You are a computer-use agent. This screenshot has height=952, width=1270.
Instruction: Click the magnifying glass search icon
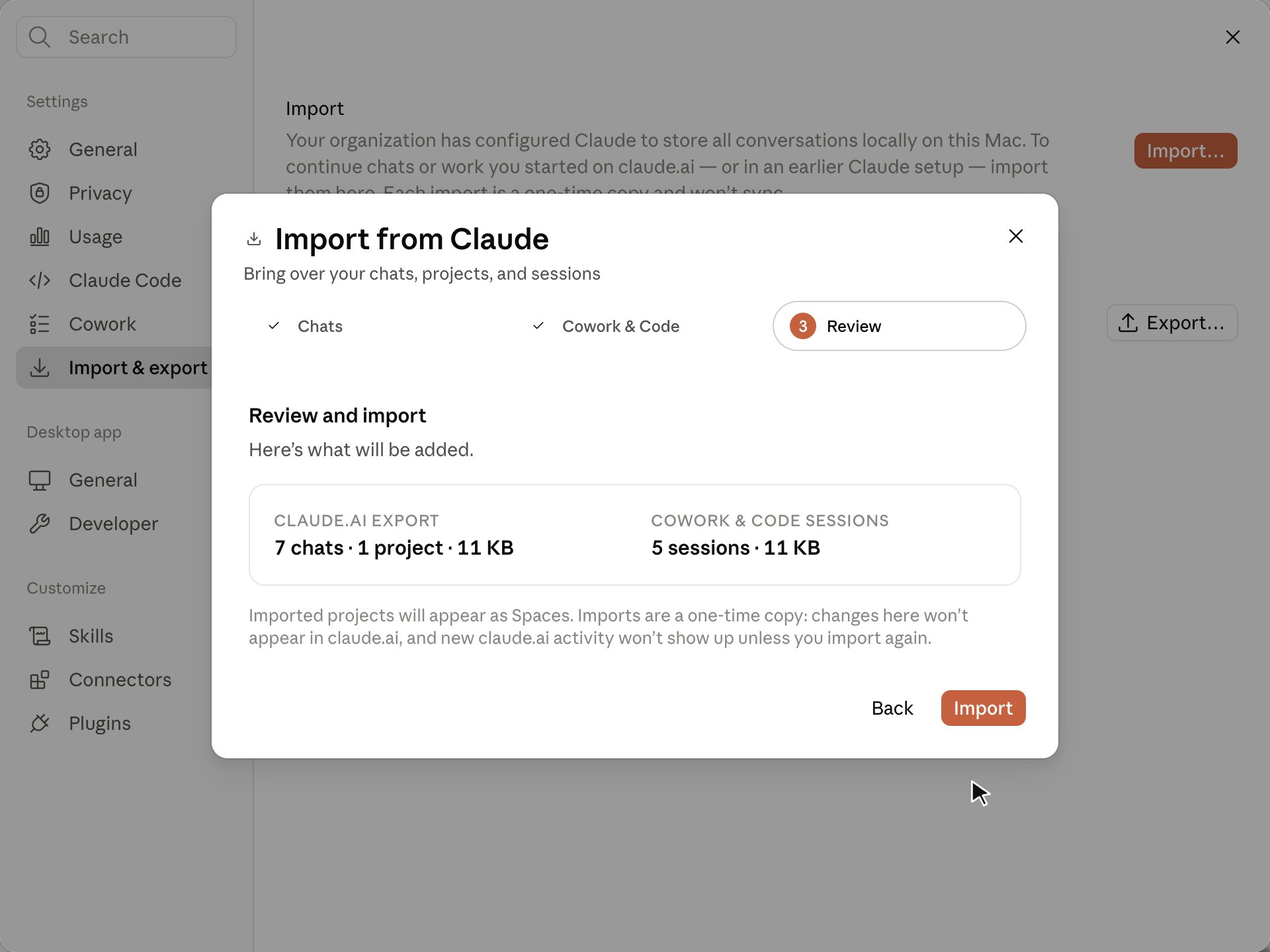tap(40, 37)
